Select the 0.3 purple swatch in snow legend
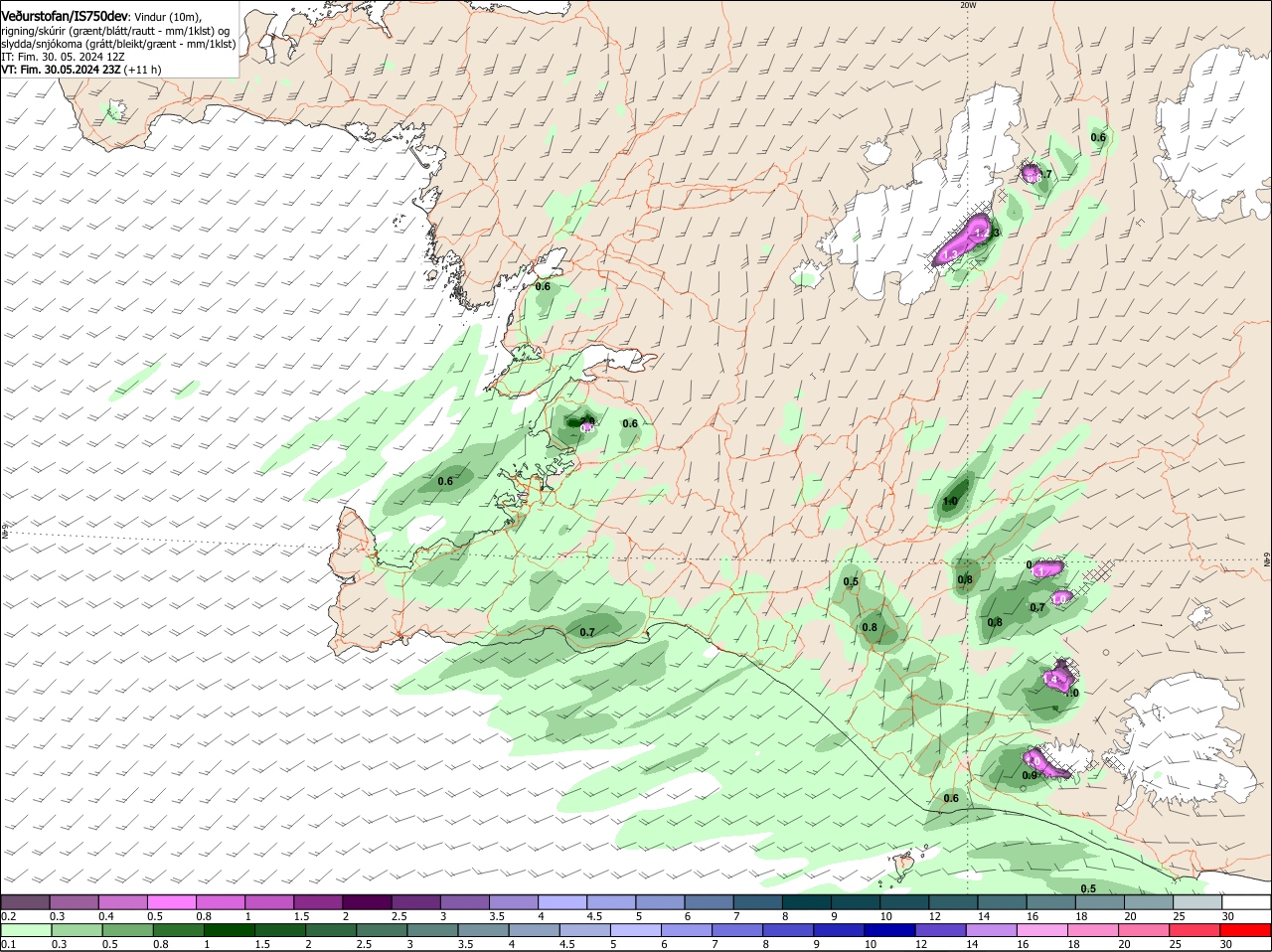This screenshot has width=1272, height=952. (x=74, y=901)
